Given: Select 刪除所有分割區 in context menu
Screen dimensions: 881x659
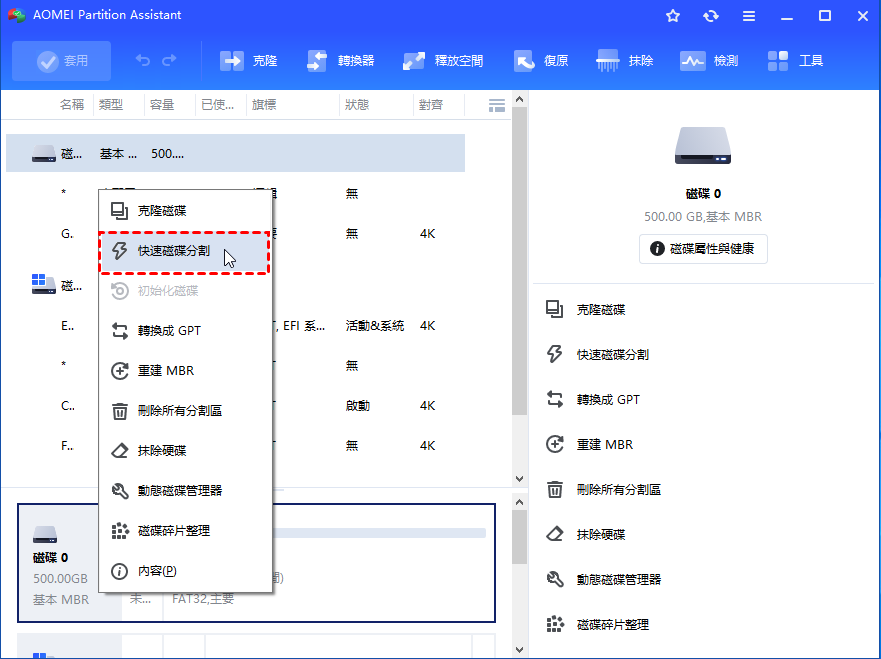Looking at the screenshot, I should click(185, 411).
